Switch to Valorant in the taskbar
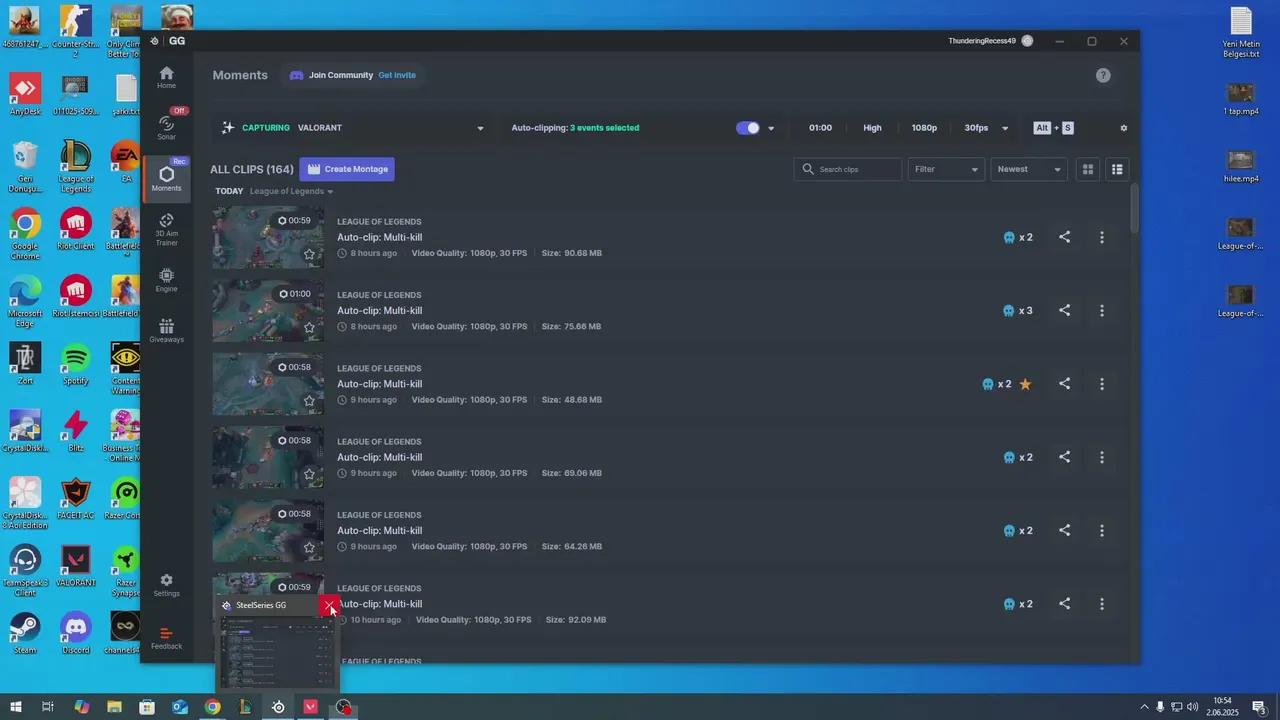The width and height of the screenshot is (1280, 720). pos(310,707)
